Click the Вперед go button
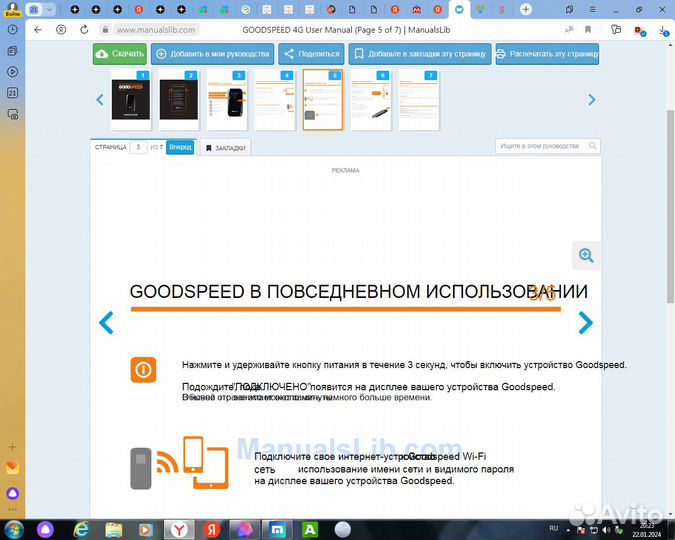This screenshot has height=540, width=675. (x=180, y=147)
